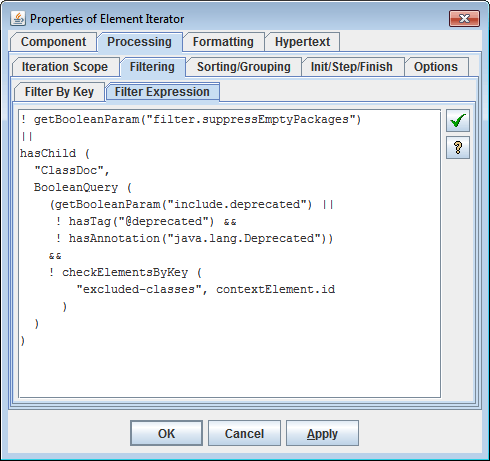
Task: Open the Iteration Scope tab
Action: click(x=65, y=67)
